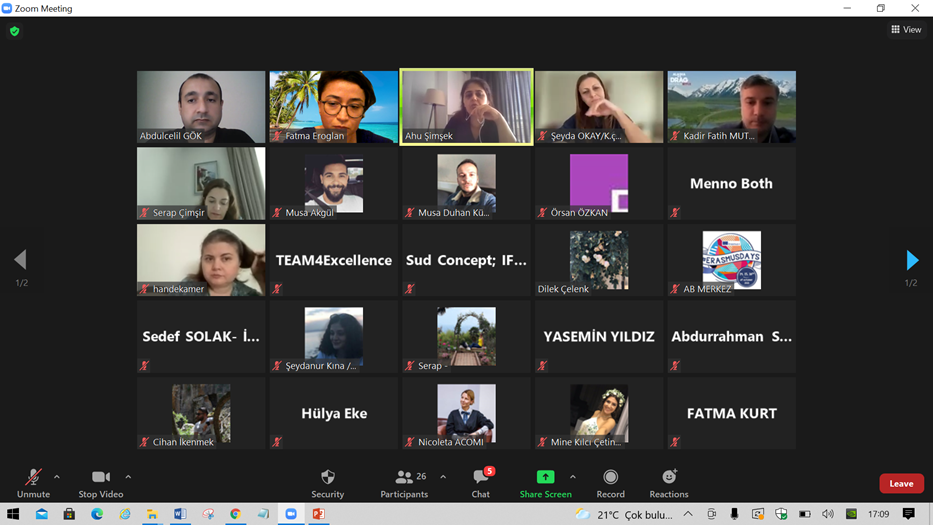This screenshot has height=525, width=933.
Task: Expand share options arrow beside Share Screen
Action: [572, 477]
